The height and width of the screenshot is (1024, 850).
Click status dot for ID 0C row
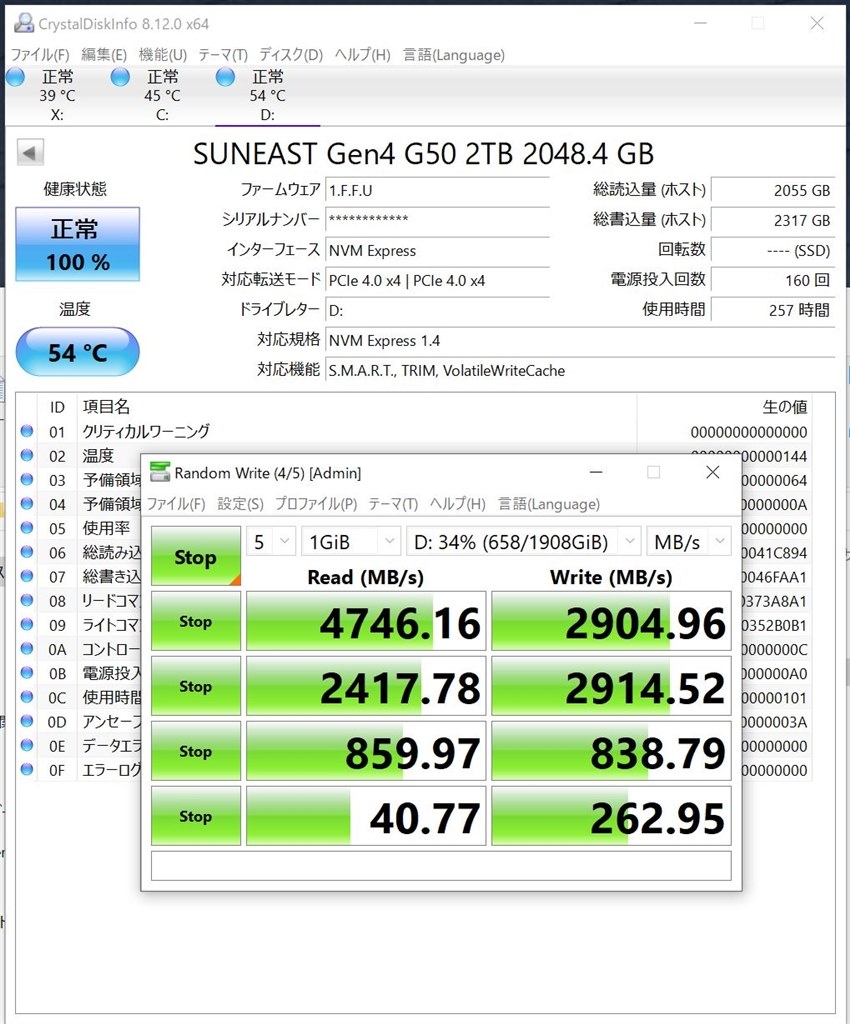pos(27,697)
